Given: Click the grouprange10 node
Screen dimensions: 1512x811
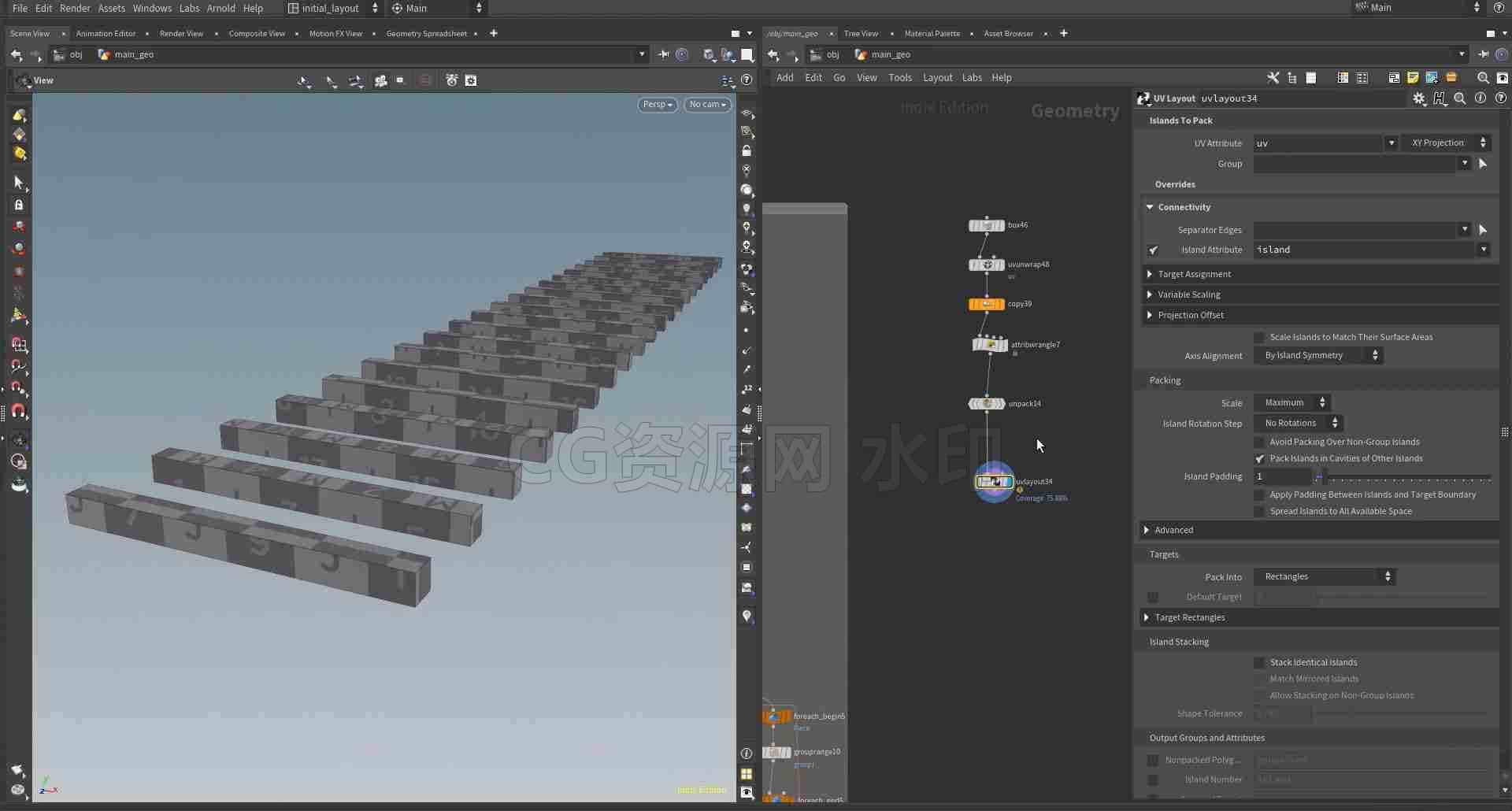Looking at the screenshot, I should [776, 753].
